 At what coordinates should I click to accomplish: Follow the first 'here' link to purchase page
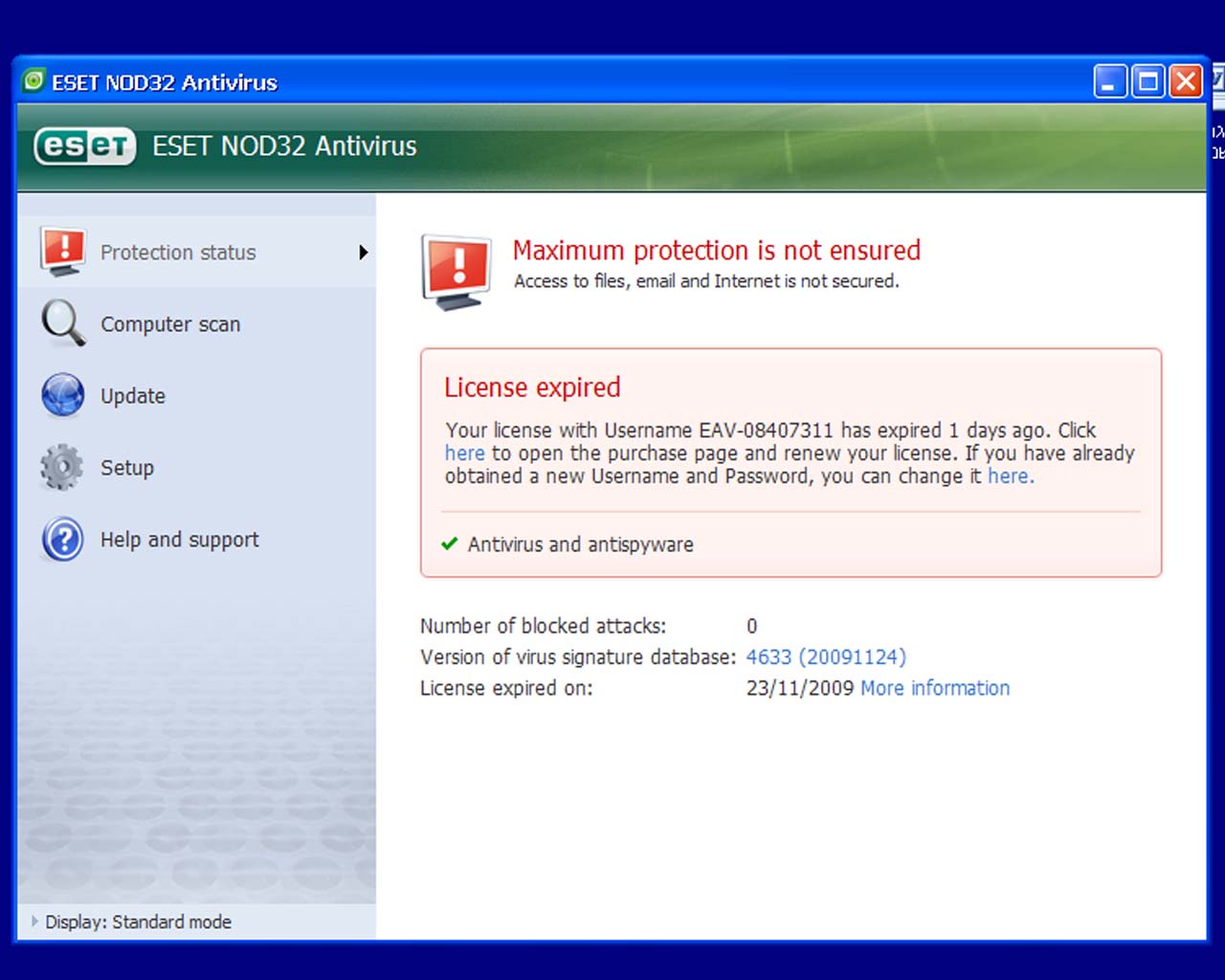[x=465, y=453]
